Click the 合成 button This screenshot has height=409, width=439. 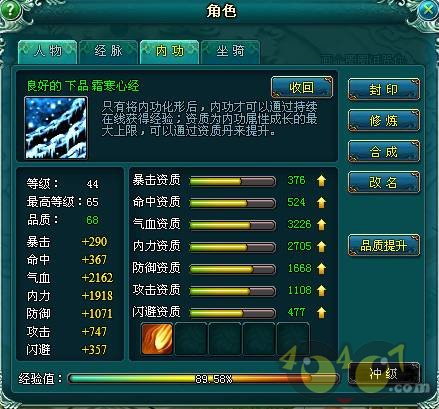pos(384,152)
